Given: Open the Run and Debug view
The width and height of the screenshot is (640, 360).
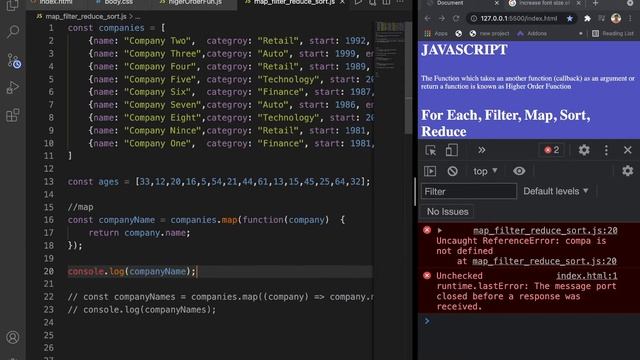Looking at the screenshot, I should pyautogui.click(x=13, y=88).
